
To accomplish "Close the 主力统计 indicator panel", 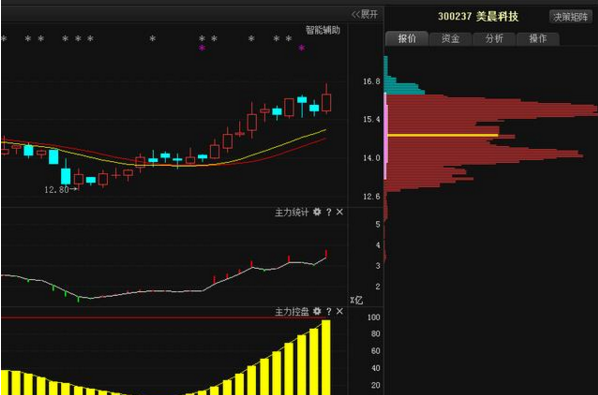I will tap(339, 212).
